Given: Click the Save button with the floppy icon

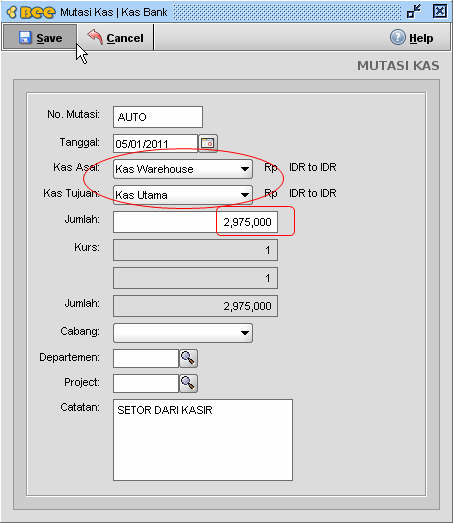Looking at the screenshot, I should point(40,37).
